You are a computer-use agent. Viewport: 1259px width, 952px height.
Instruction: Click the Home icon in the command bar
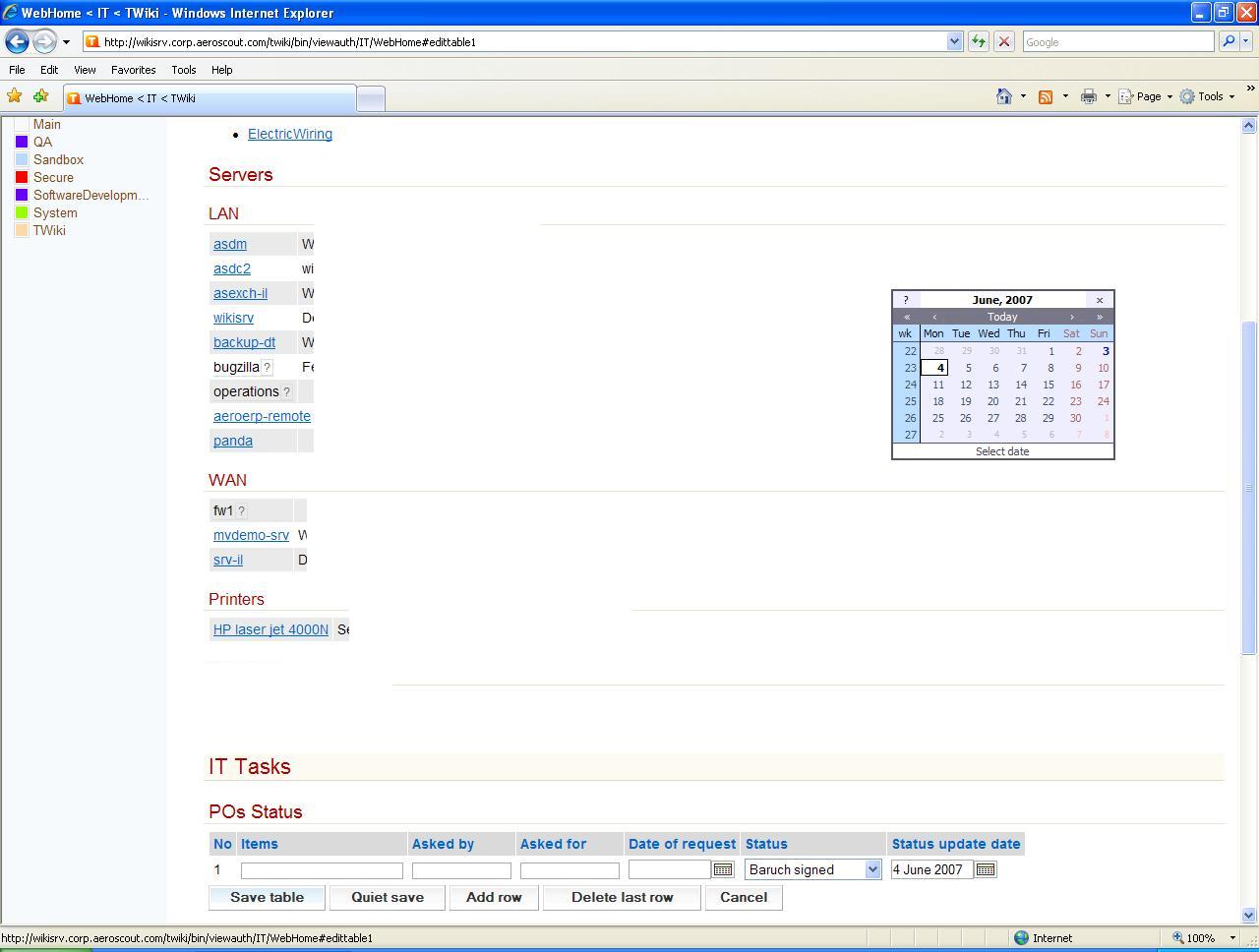1004,96
